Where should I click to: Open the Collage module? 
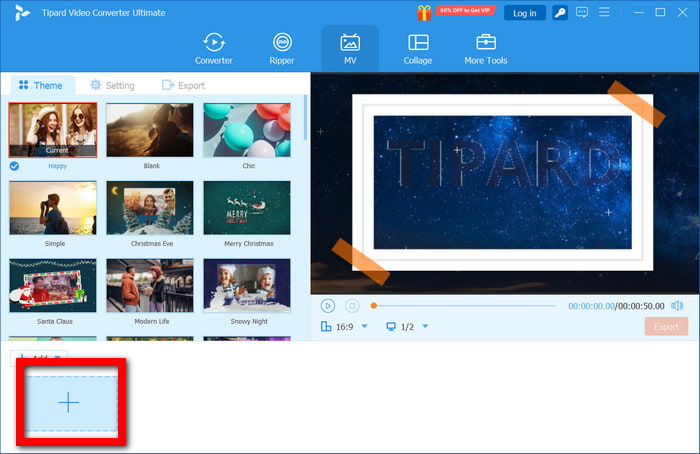(418, 49)
